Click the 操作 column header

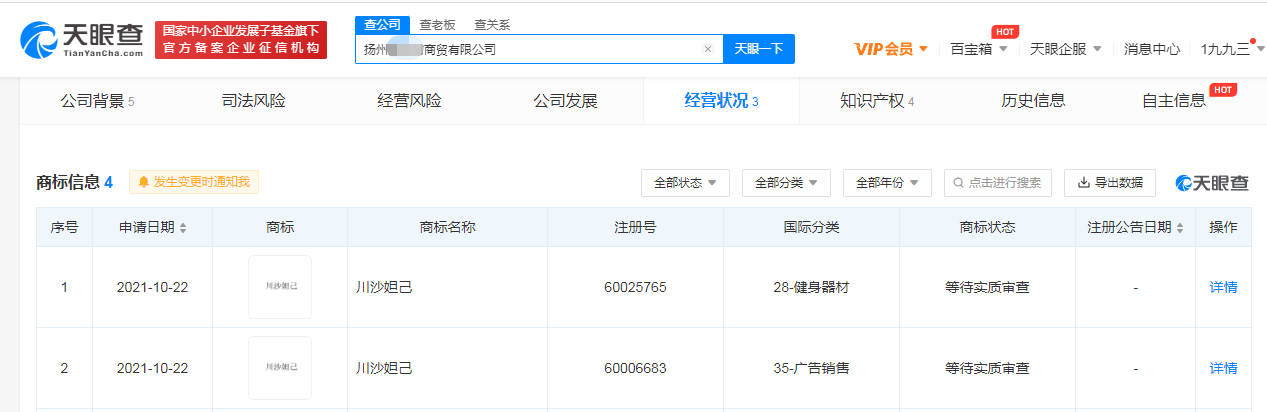point(1223,228)
